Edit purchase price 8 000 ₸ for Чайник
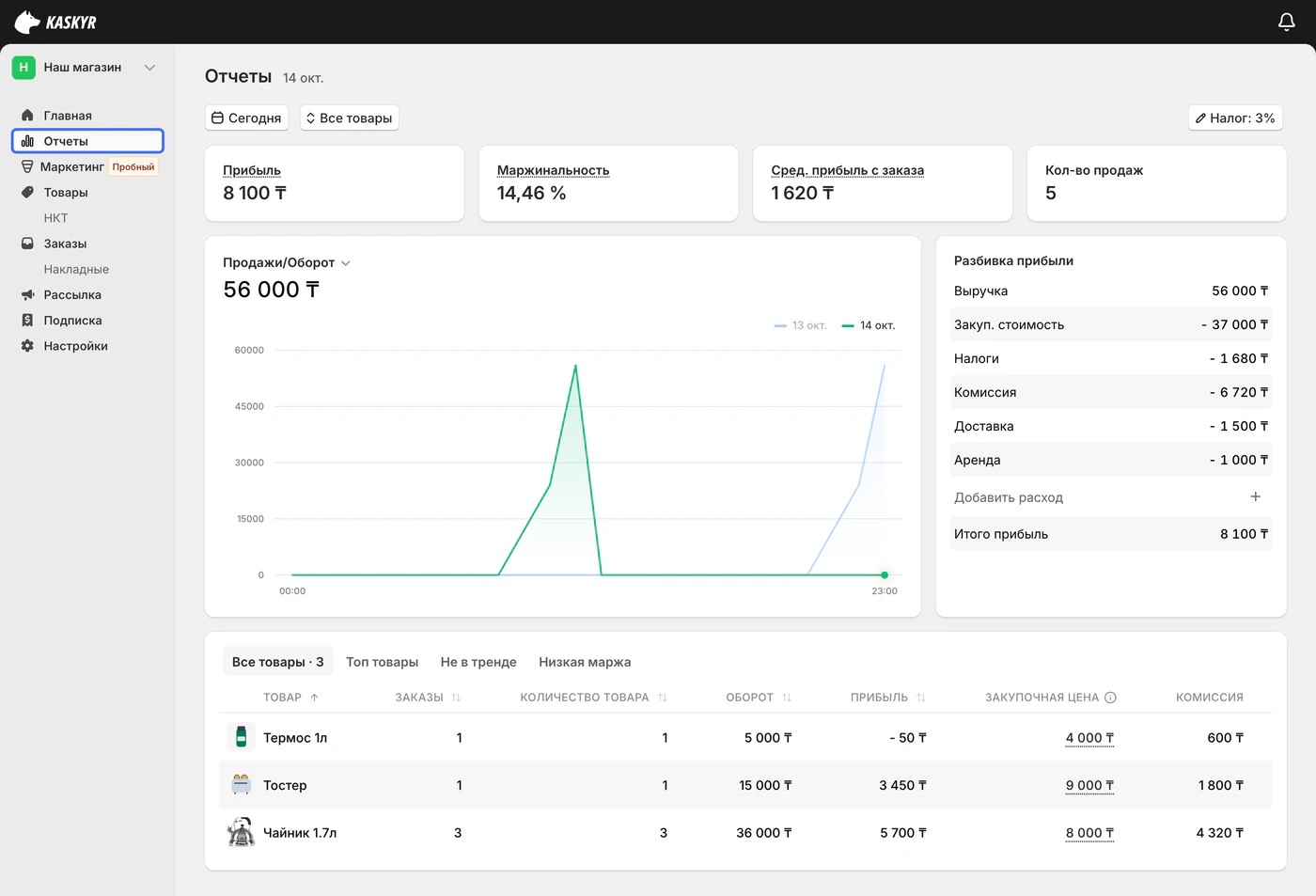Screen dimensions: 1316x896 (1089, 833)
